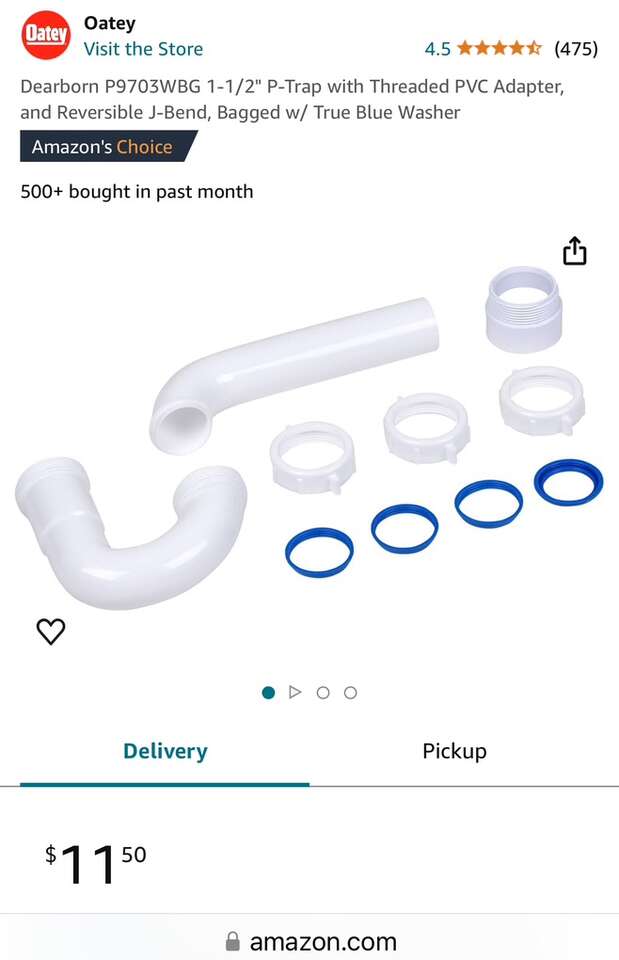Select the Delivery tab

[x=165, y=751]
